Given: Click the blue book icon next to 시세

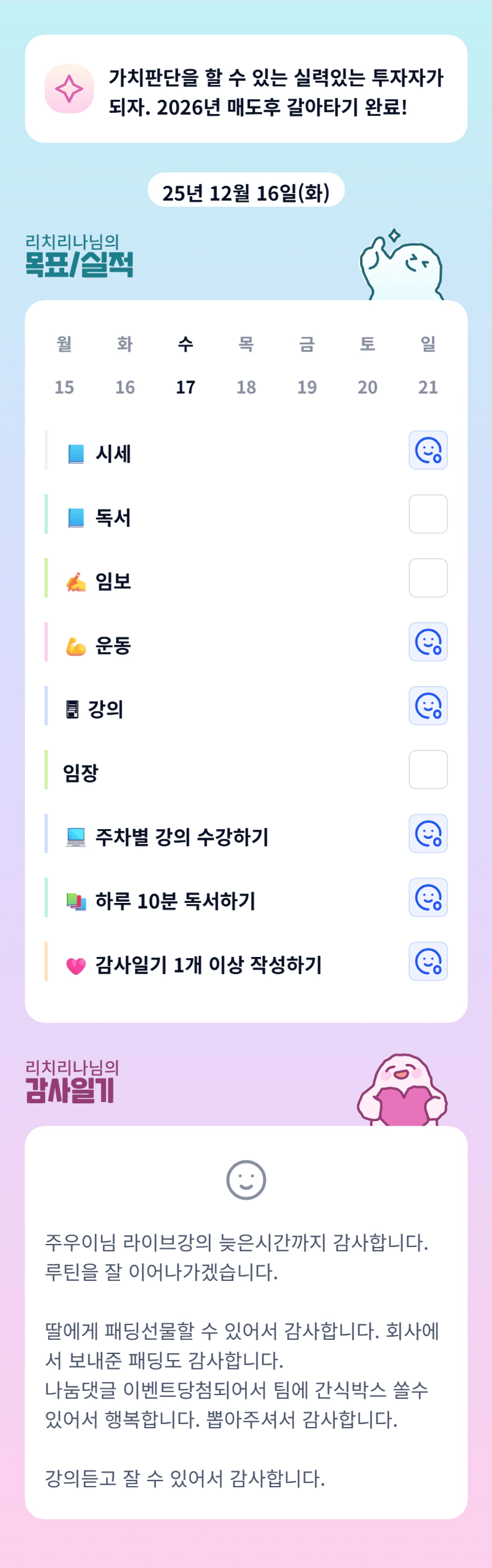Looking at the screenshot, I should point(76,454).
